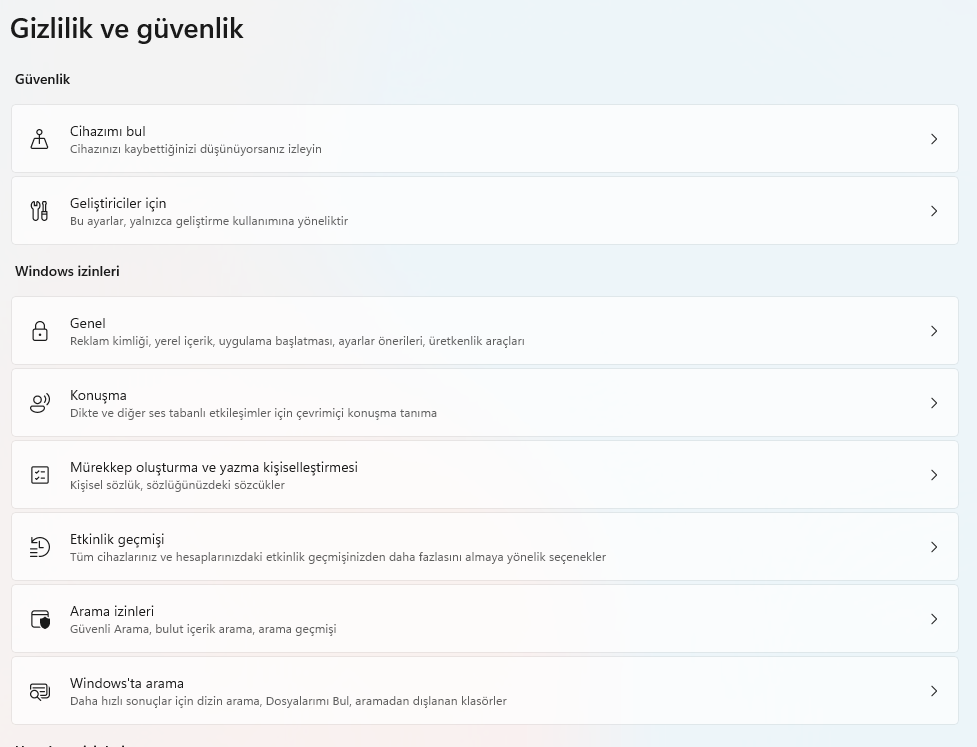Open the Konuşma title
977x747 pixels.
click(98, 396)
